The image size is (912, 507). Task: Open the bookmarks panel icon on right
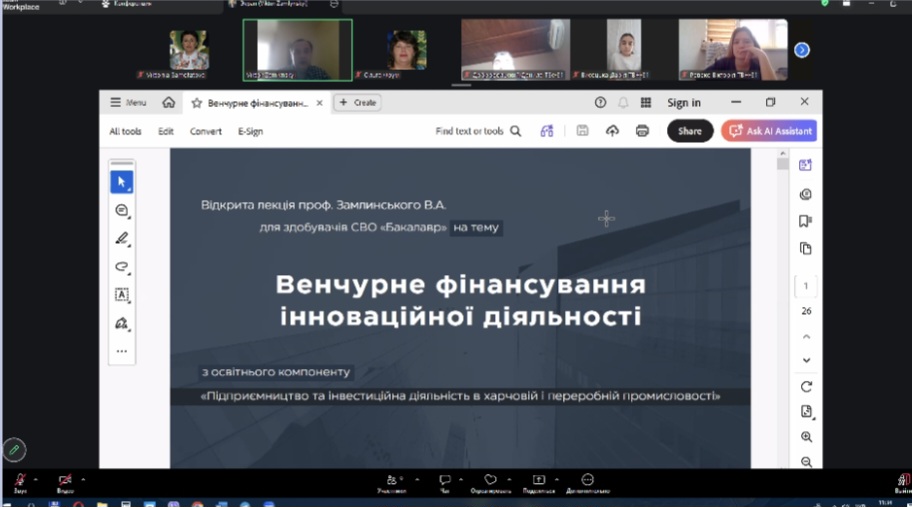pyautogui.click(x=806, y=221)
